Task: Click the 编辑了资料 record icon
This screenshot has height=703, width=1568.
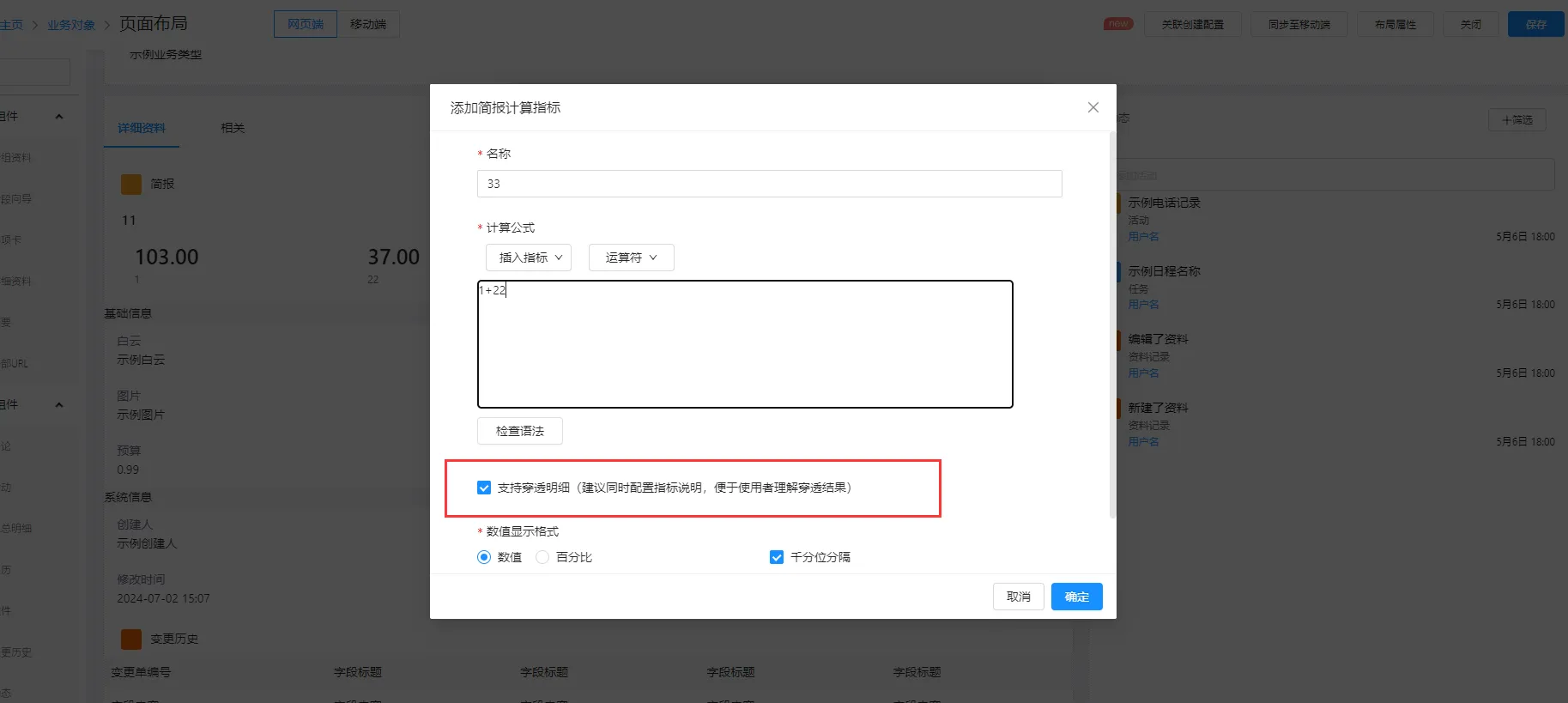Action: [1119, 340]
